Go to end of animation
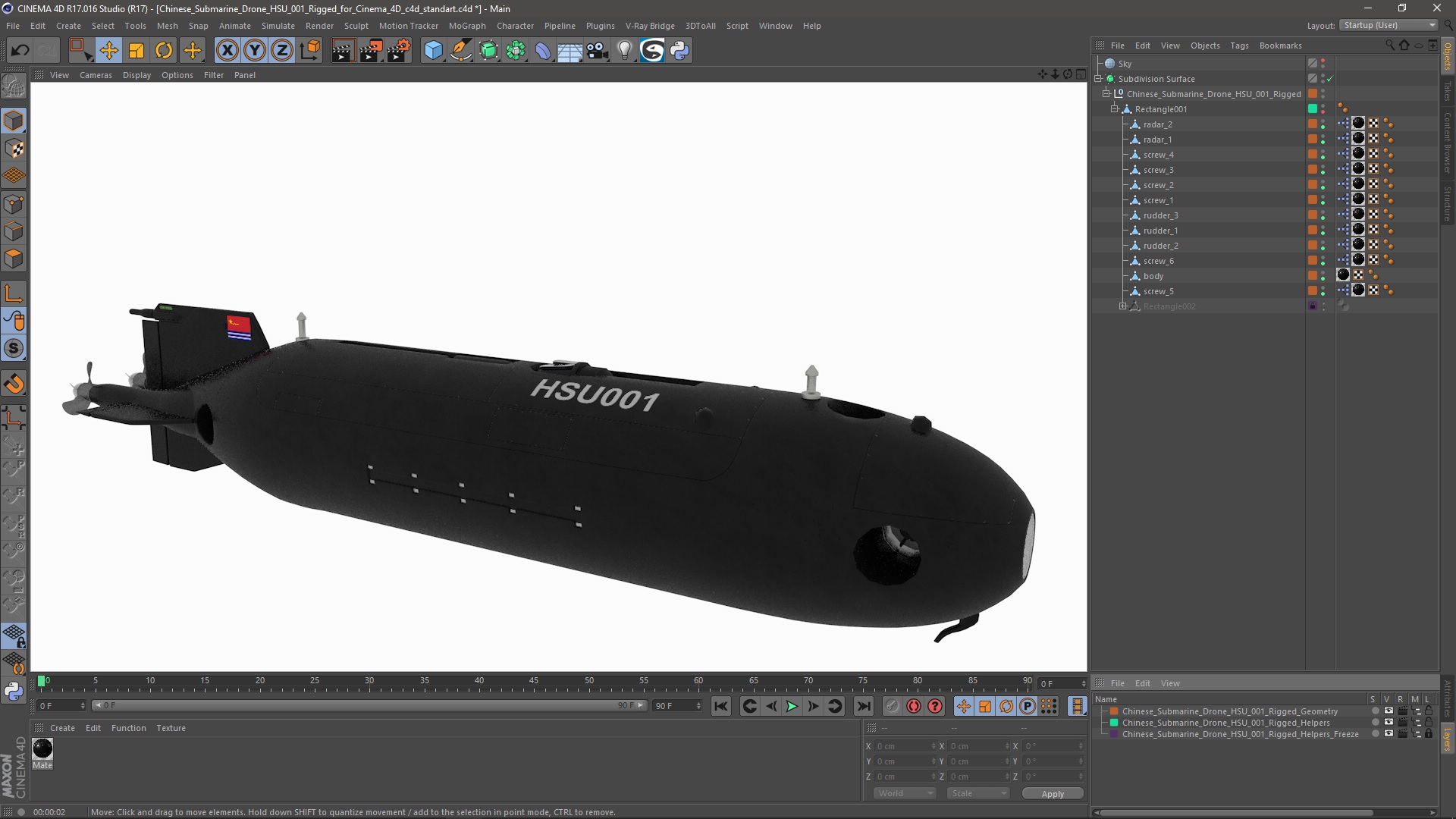1456x819 pixels. 864,706
